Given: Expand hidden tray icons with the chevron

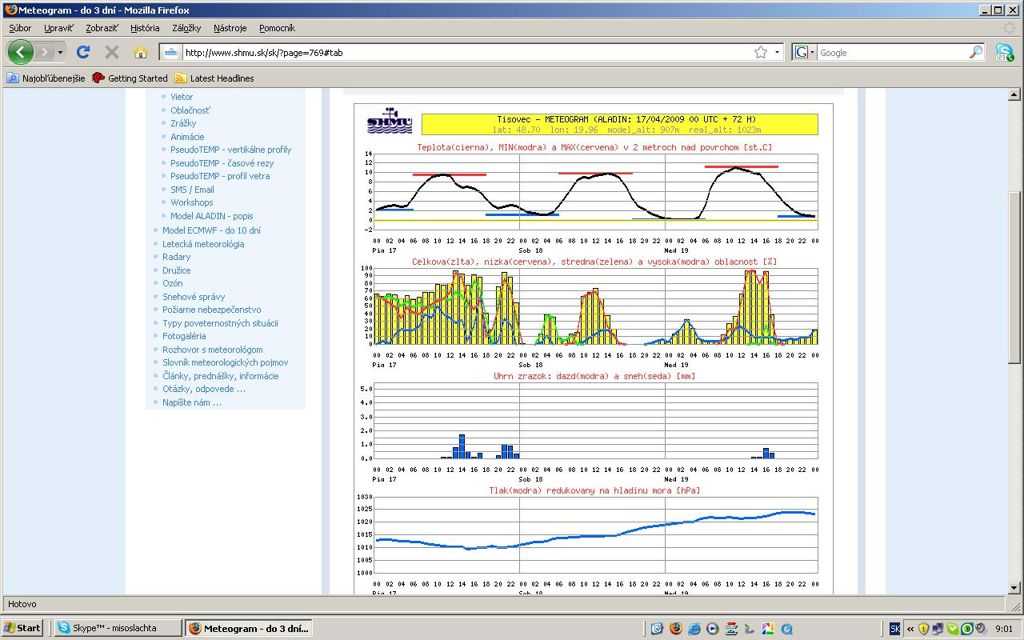Looking at the screenshot, I should point(910,629).
